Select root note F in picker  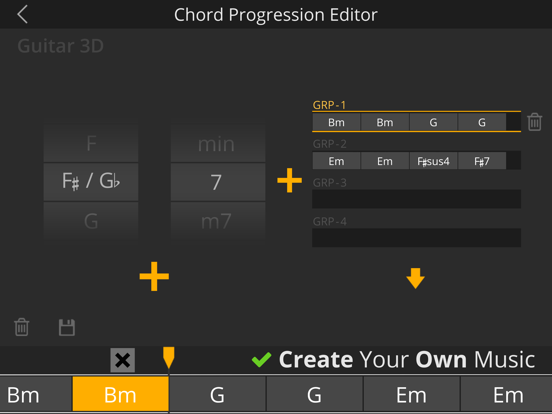[91, 143]
